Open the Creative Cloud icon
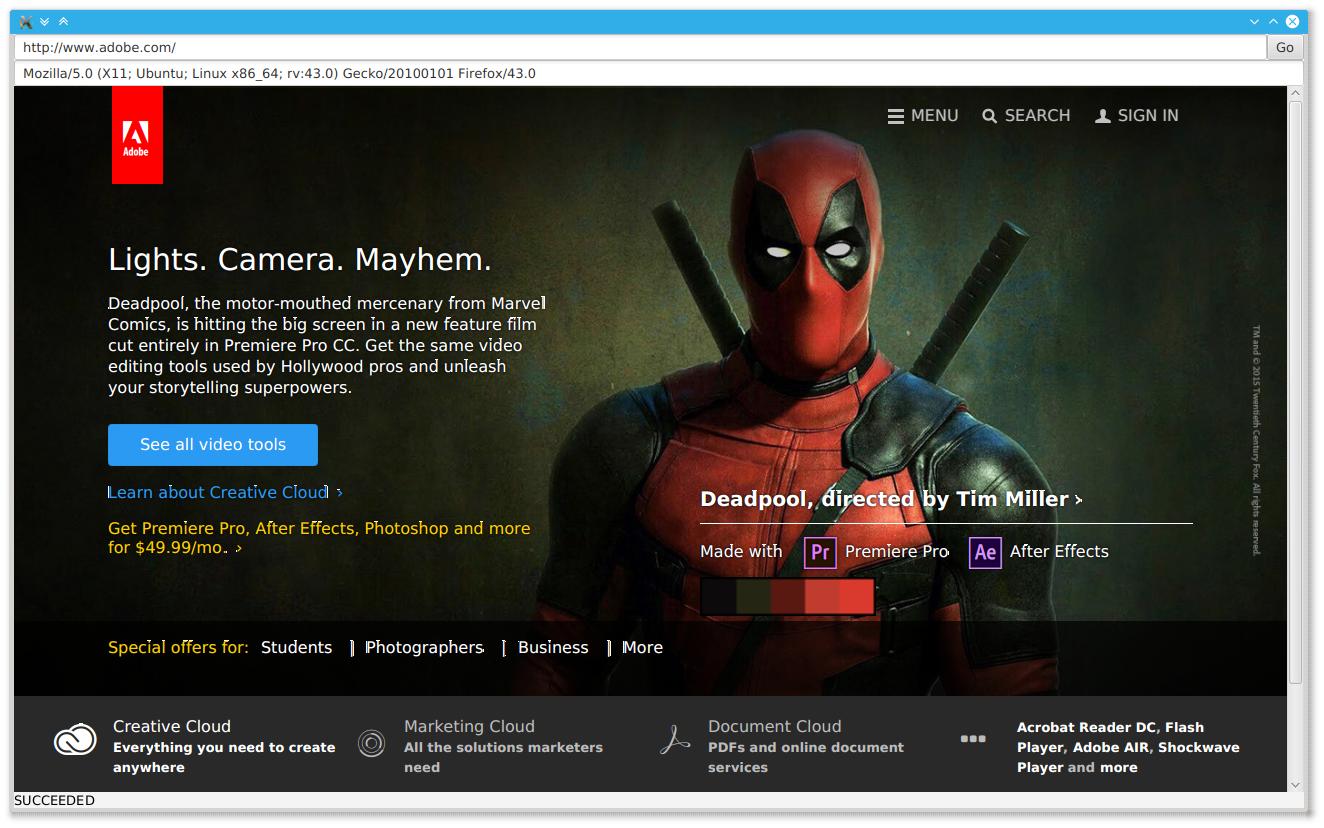Viewport: 1324px width, 828px height. 75,740
